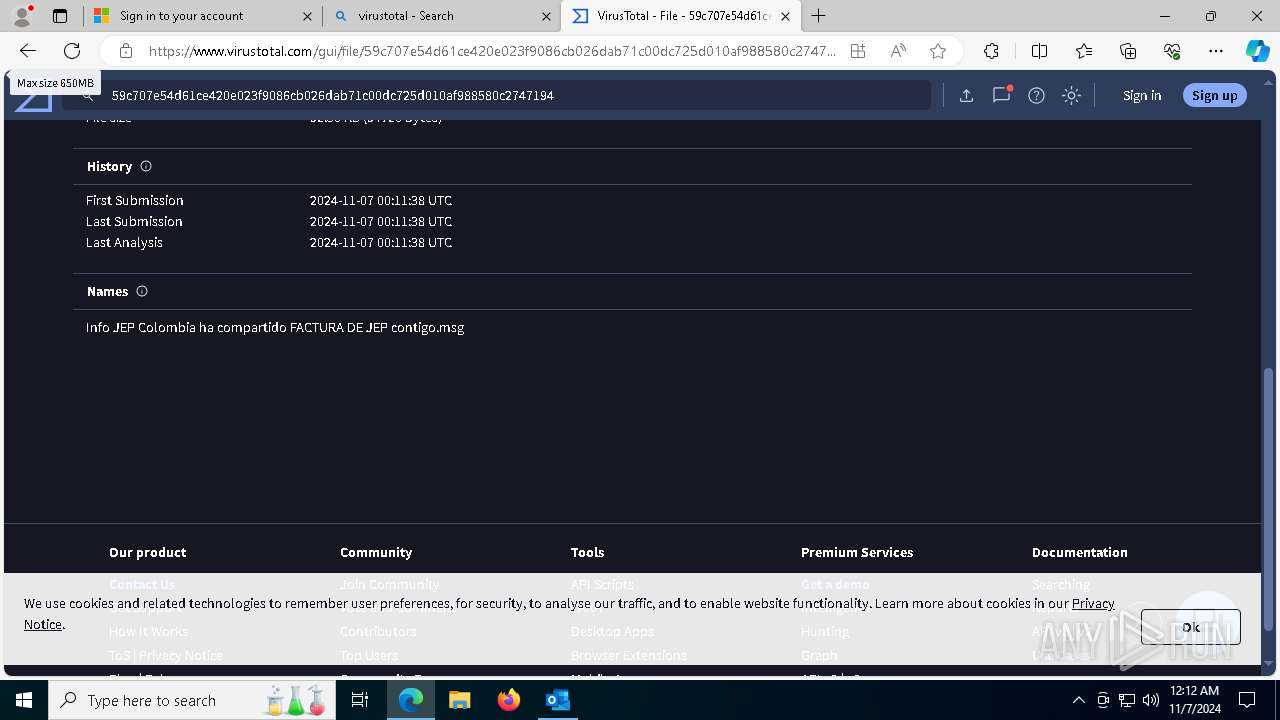Click the VirusTotal search magnifier icon
Viewport: 1280px width, 720px height.
point(88,95)
